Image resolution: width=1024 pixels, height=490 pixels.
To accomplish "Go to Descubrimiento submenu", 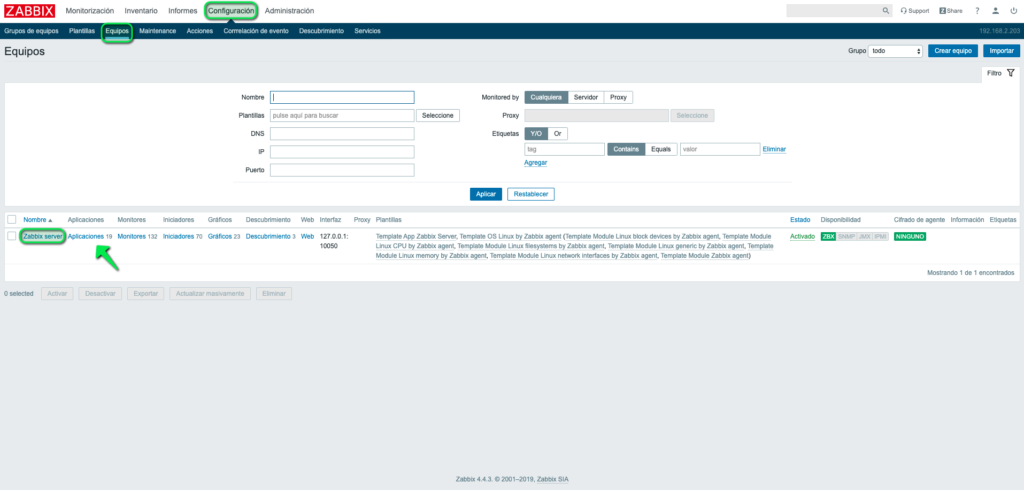I will 321,31.
